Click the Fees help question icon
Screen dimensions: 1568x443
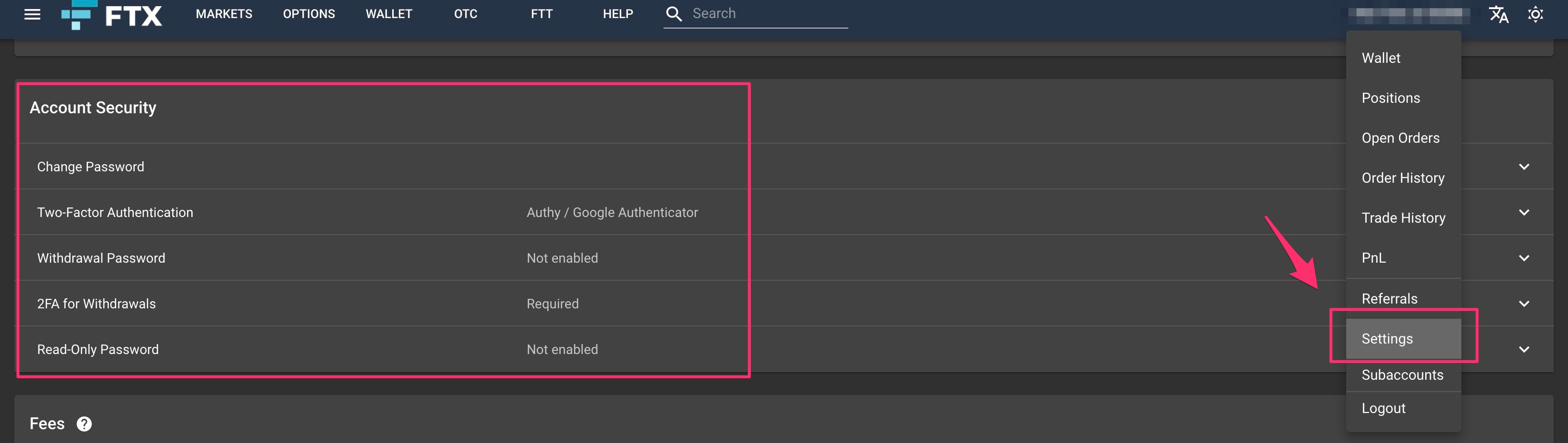[x=84, y=423]
